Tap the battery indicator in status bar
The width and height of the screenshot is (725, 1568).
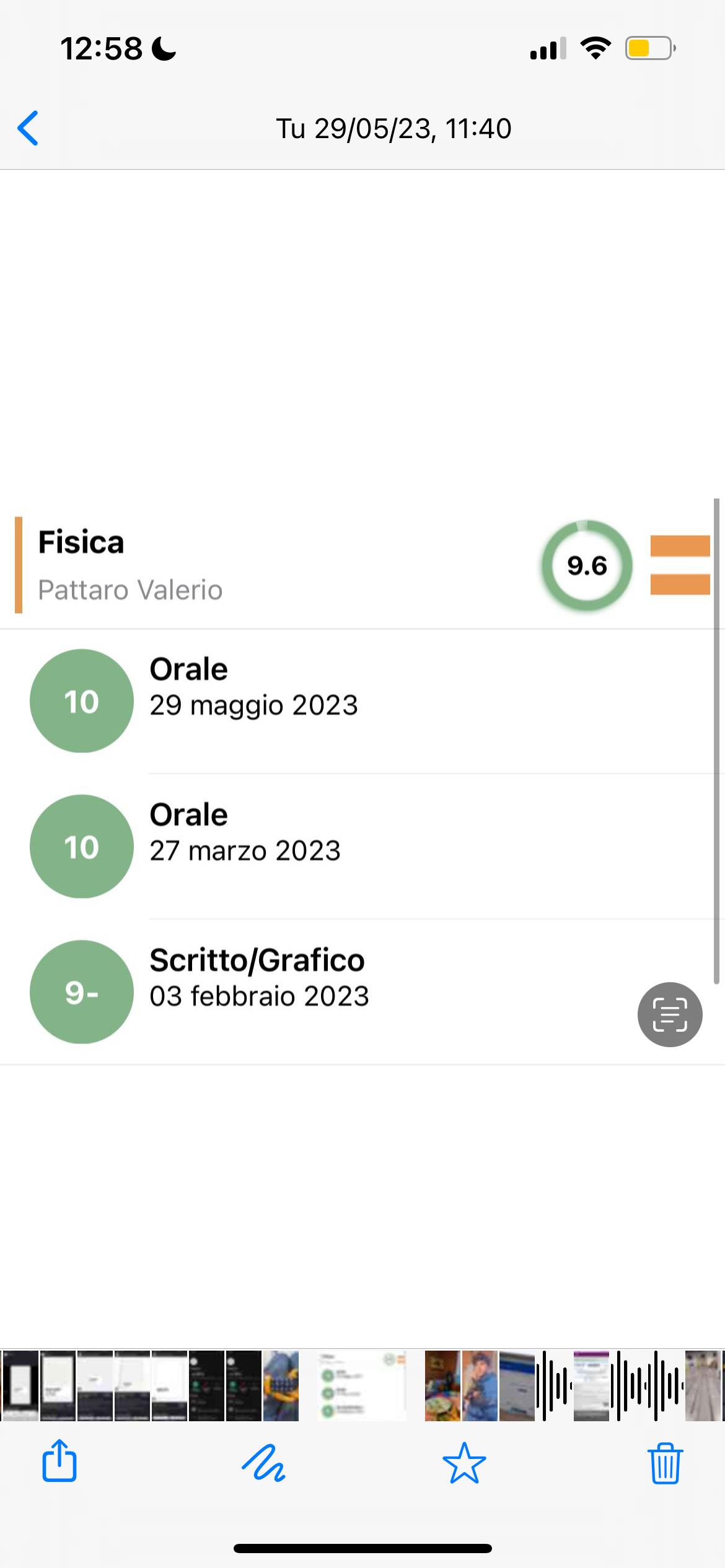click(x=649, y=48)
